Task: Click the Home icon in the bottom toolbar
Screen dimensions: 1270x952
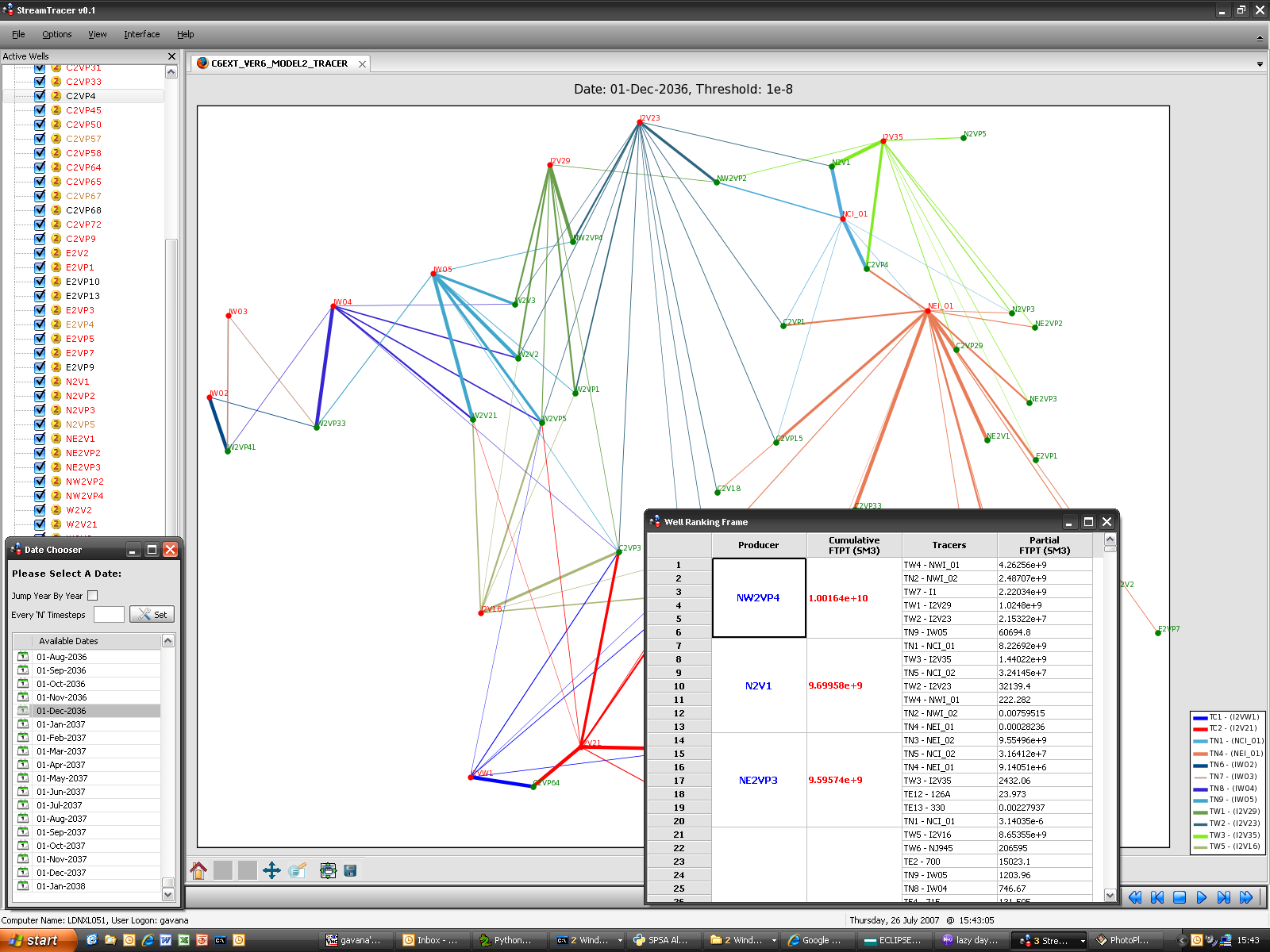Action: click(198, 870)
